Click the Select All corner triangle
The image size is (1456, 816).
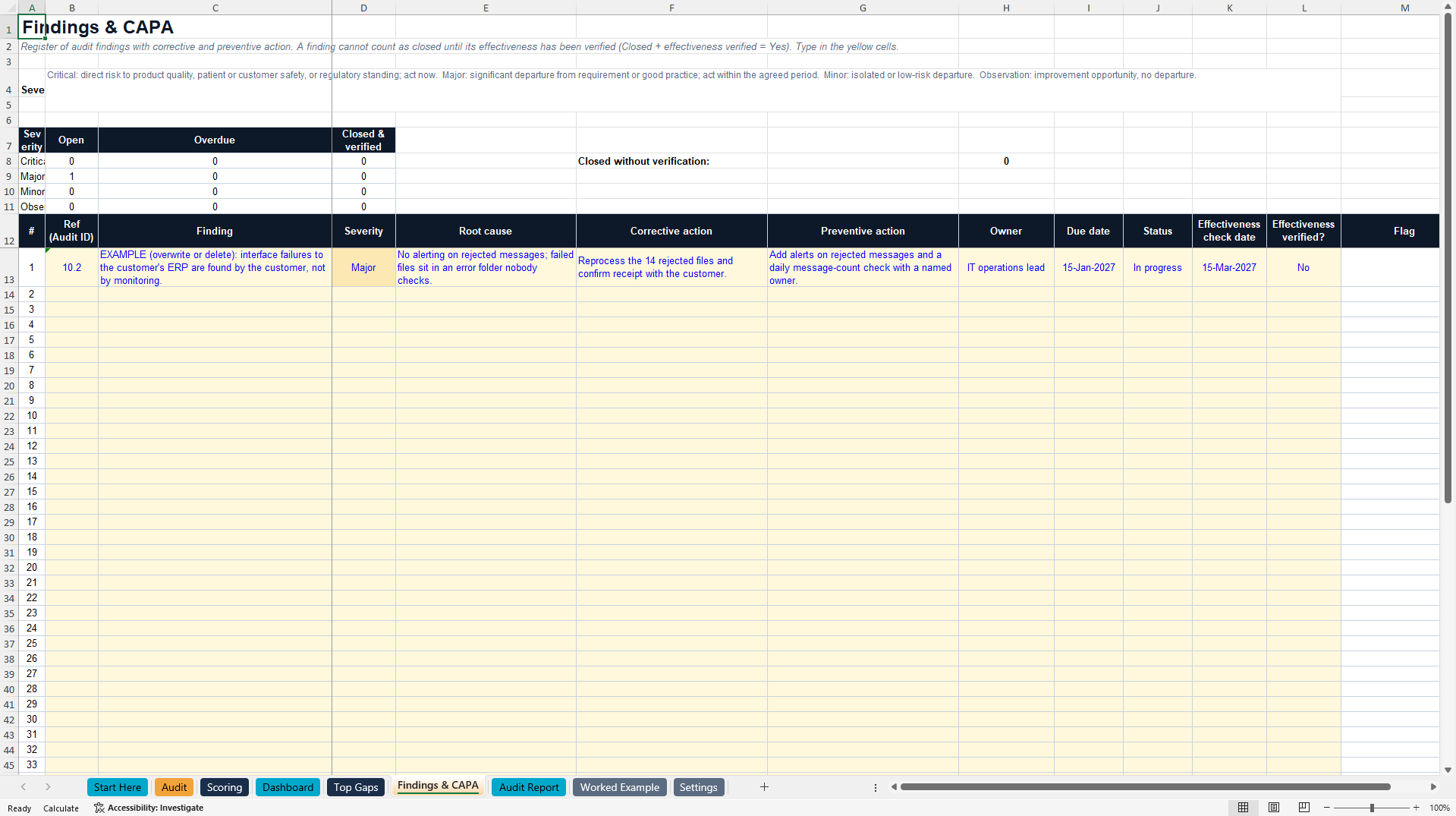point(9,8)
